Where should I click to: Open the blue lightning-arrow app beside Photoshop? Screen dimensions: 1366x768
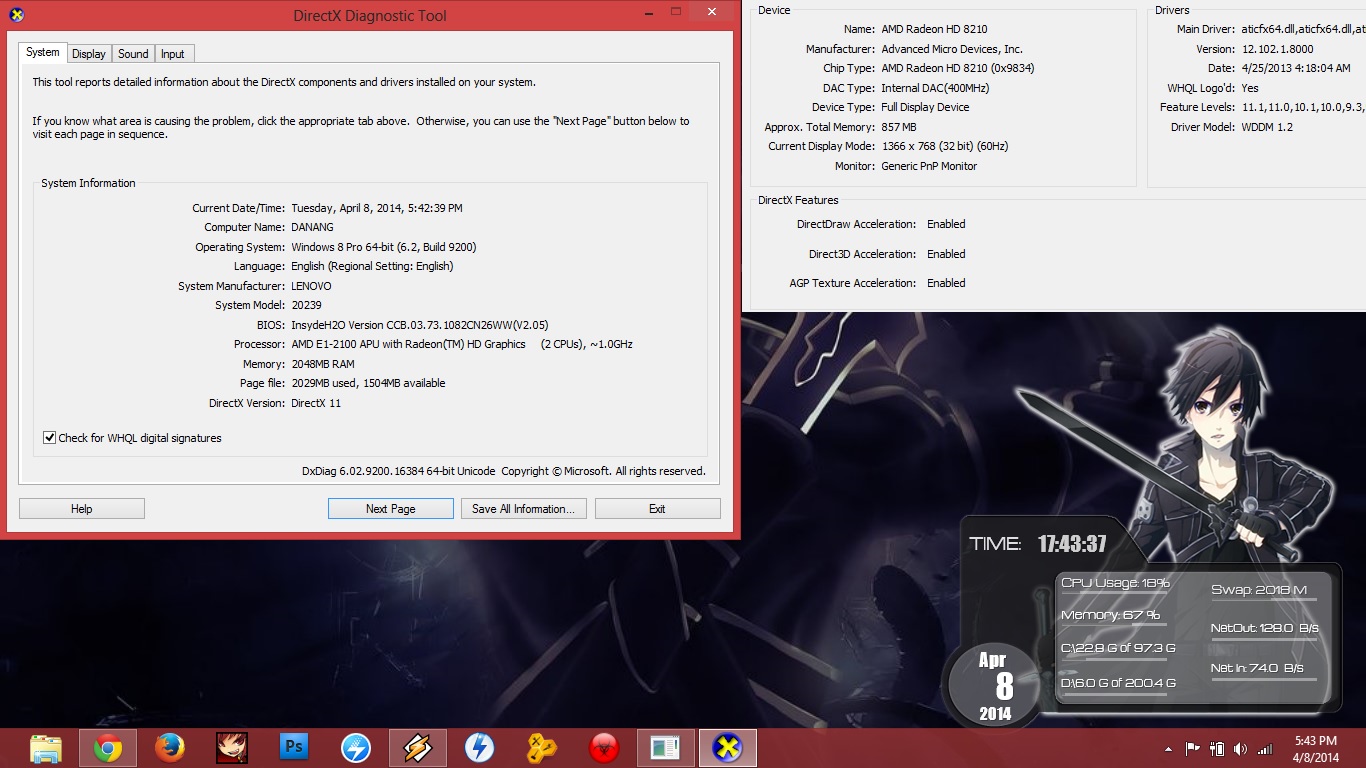coord(356,748)
